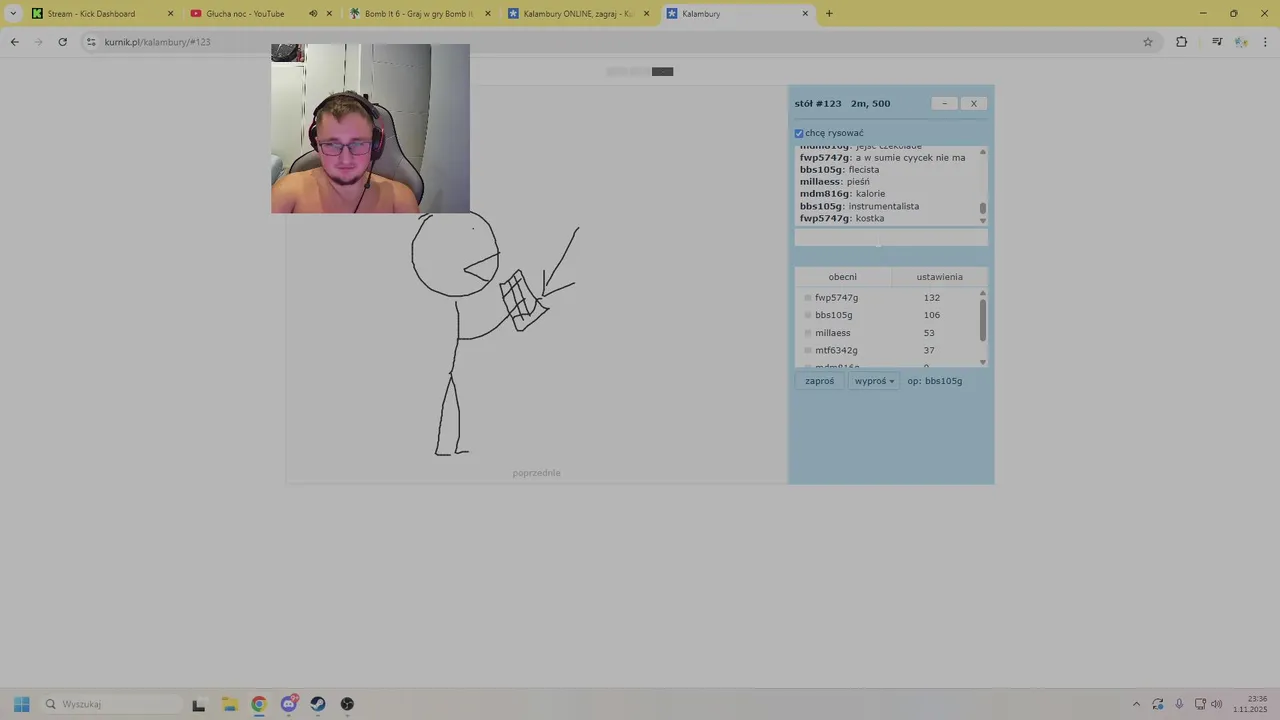The height and width of the screenshot is (720, 1280).
Task: Open the Chrome three-dot menu
Action: click(x=1266, y=42)
